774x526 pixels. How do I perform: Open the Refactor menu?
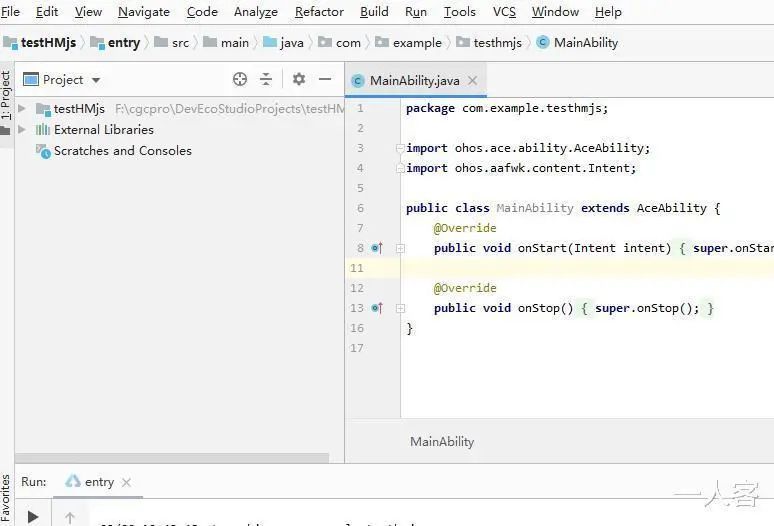tap(319, 11)
